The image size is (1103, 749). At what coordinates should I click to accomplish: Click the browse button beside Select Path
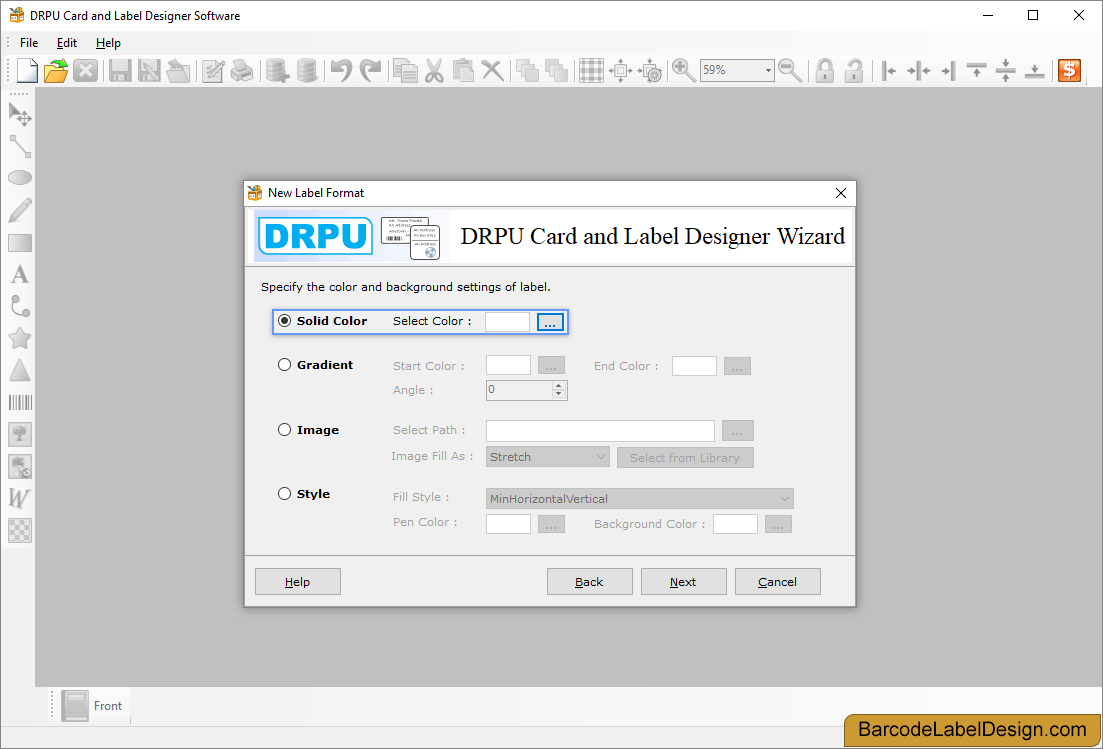tap(737, 430)
